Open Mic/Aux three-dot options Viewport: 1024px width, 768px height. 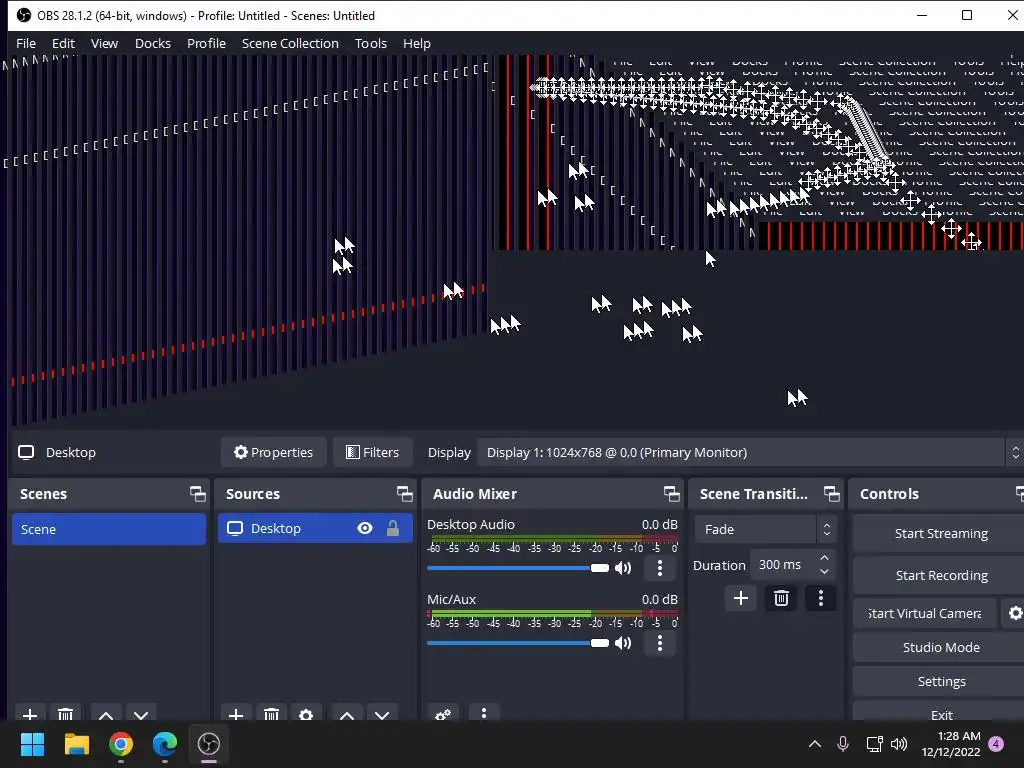660,643
